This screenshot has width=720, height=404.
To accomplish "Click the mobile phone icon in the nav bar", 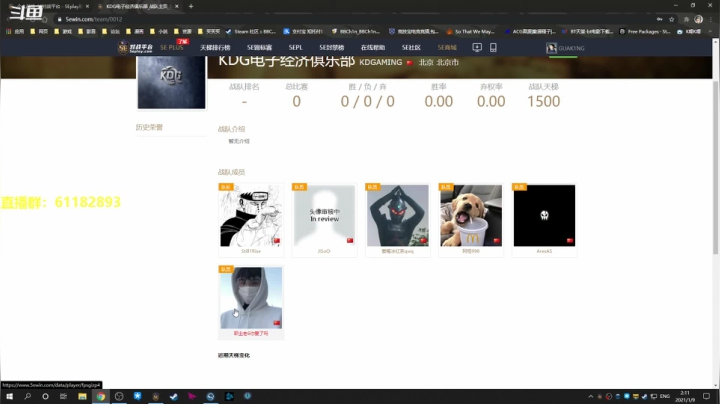I will click(x=493, y=47).
